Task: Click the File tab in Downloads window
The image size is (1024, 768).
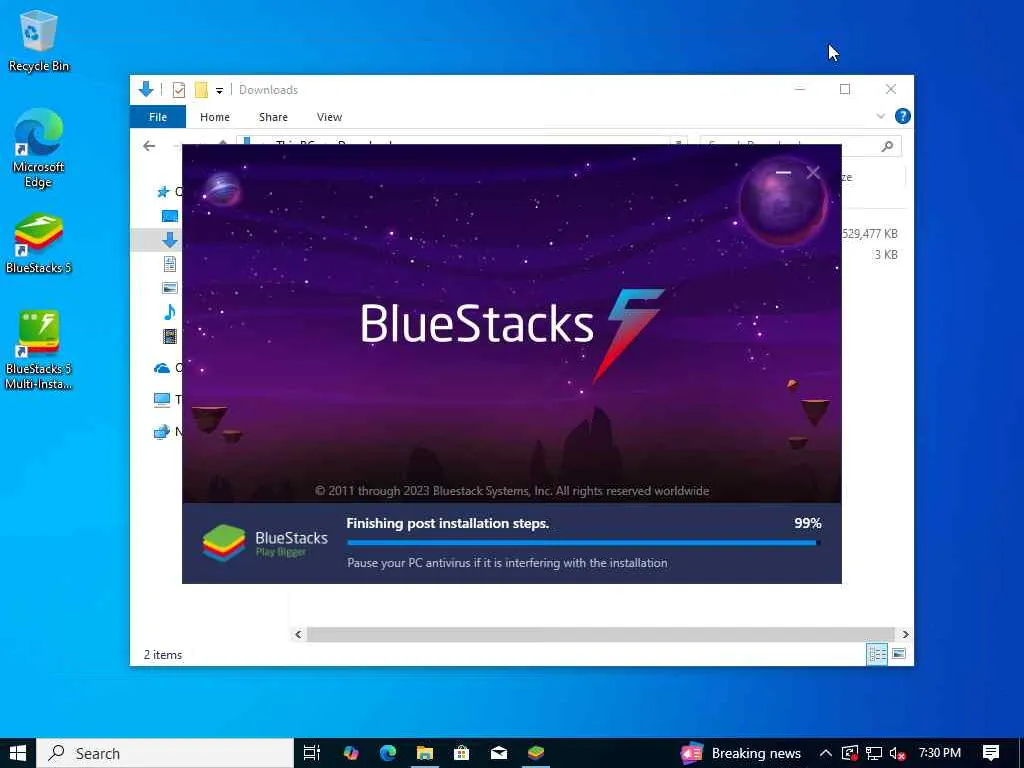Action: pyautogui.click(x=158, y=117)
